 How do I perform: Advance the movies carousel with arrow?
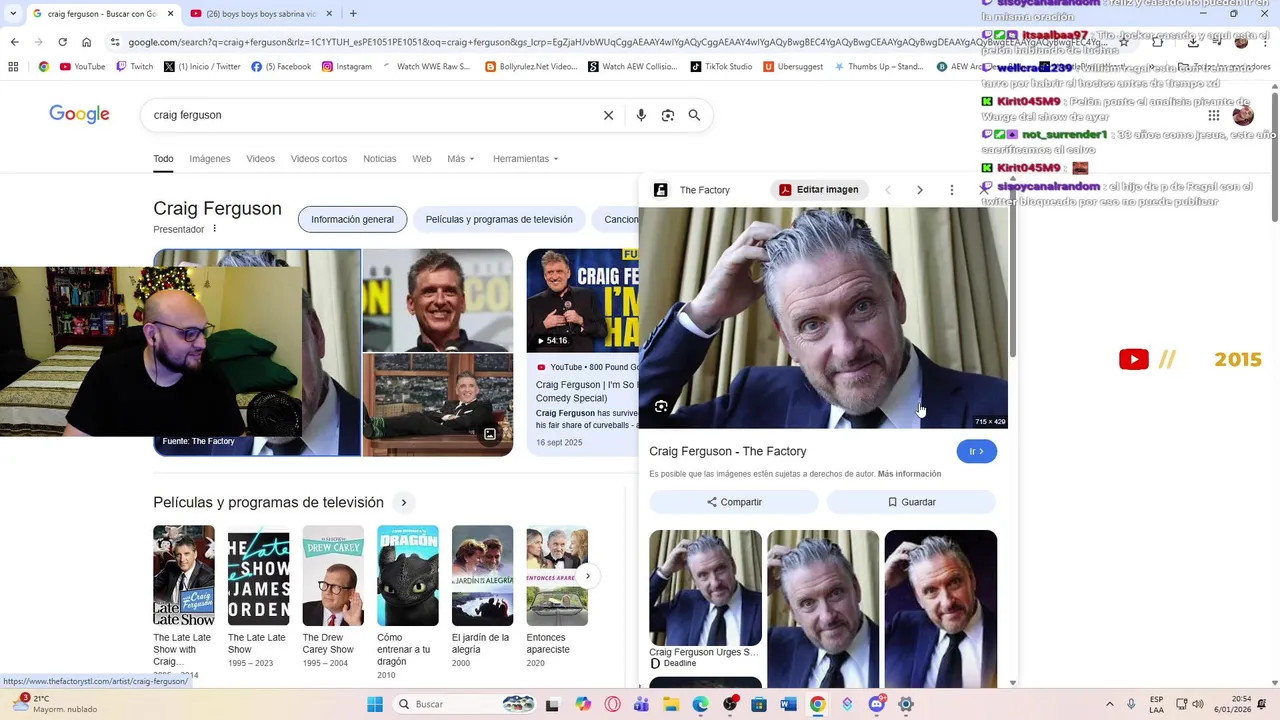pyautogui.click(x=588, y=575)
